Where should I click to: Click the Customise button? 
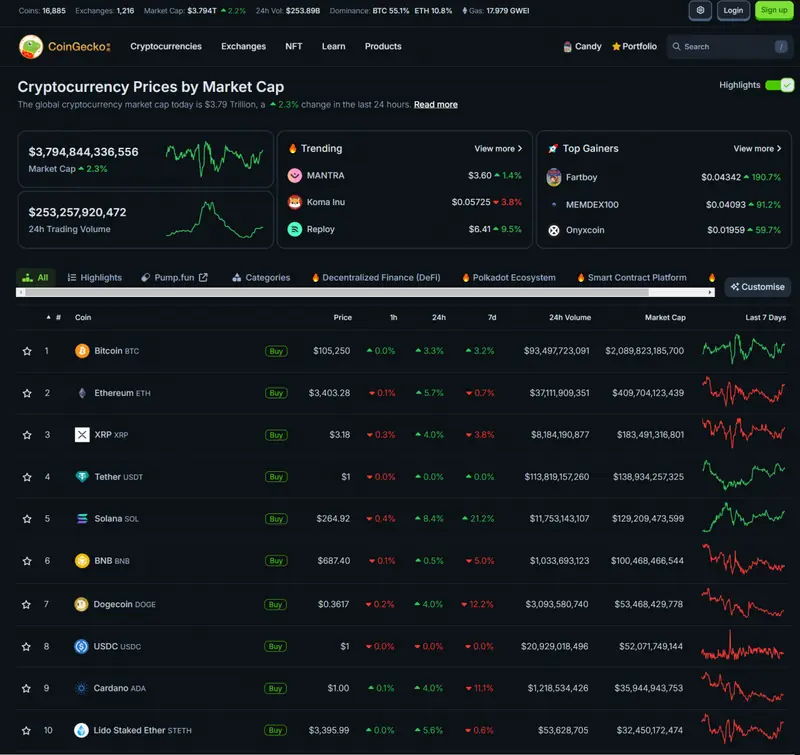click(x=758, y=287)
